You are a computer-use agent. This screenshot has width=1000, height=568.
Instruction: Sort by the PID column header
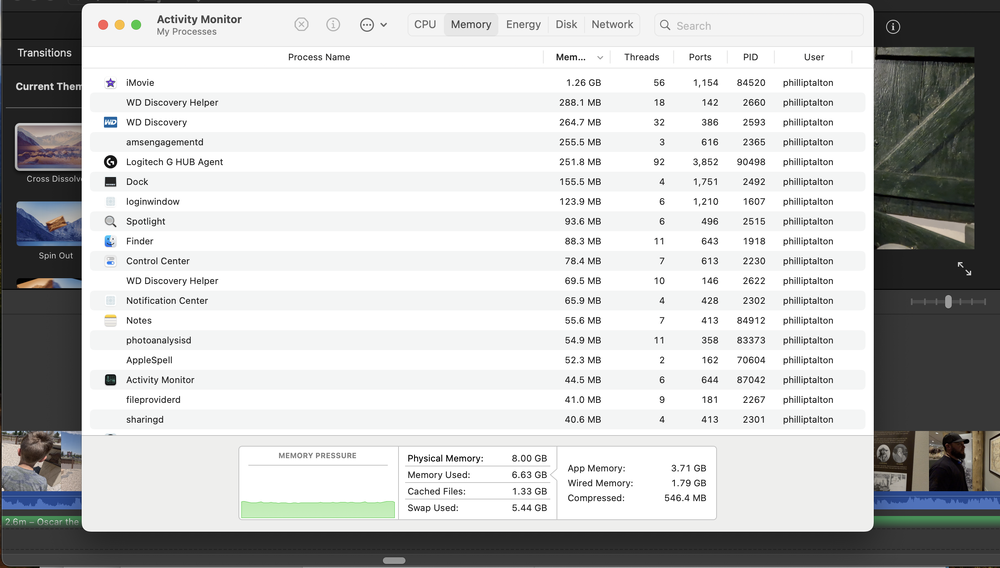(x=751, y=57)
